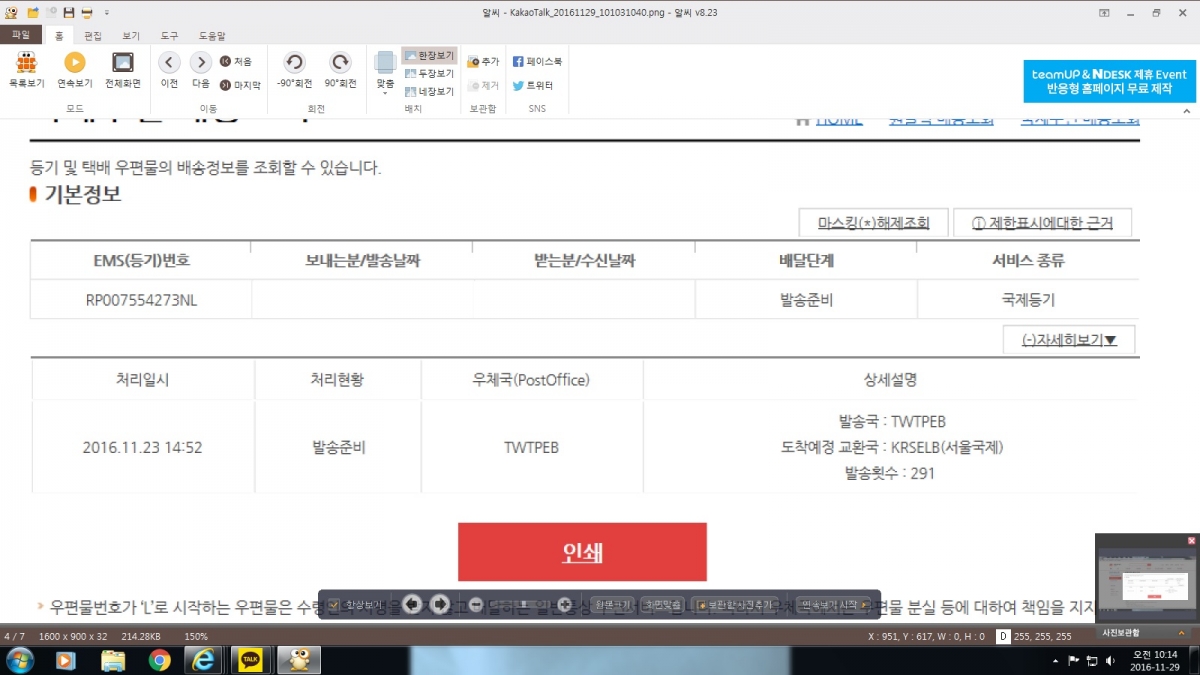Click the save icon in the title bar
Screen dimensions: 1200x675
coord(68,12)
